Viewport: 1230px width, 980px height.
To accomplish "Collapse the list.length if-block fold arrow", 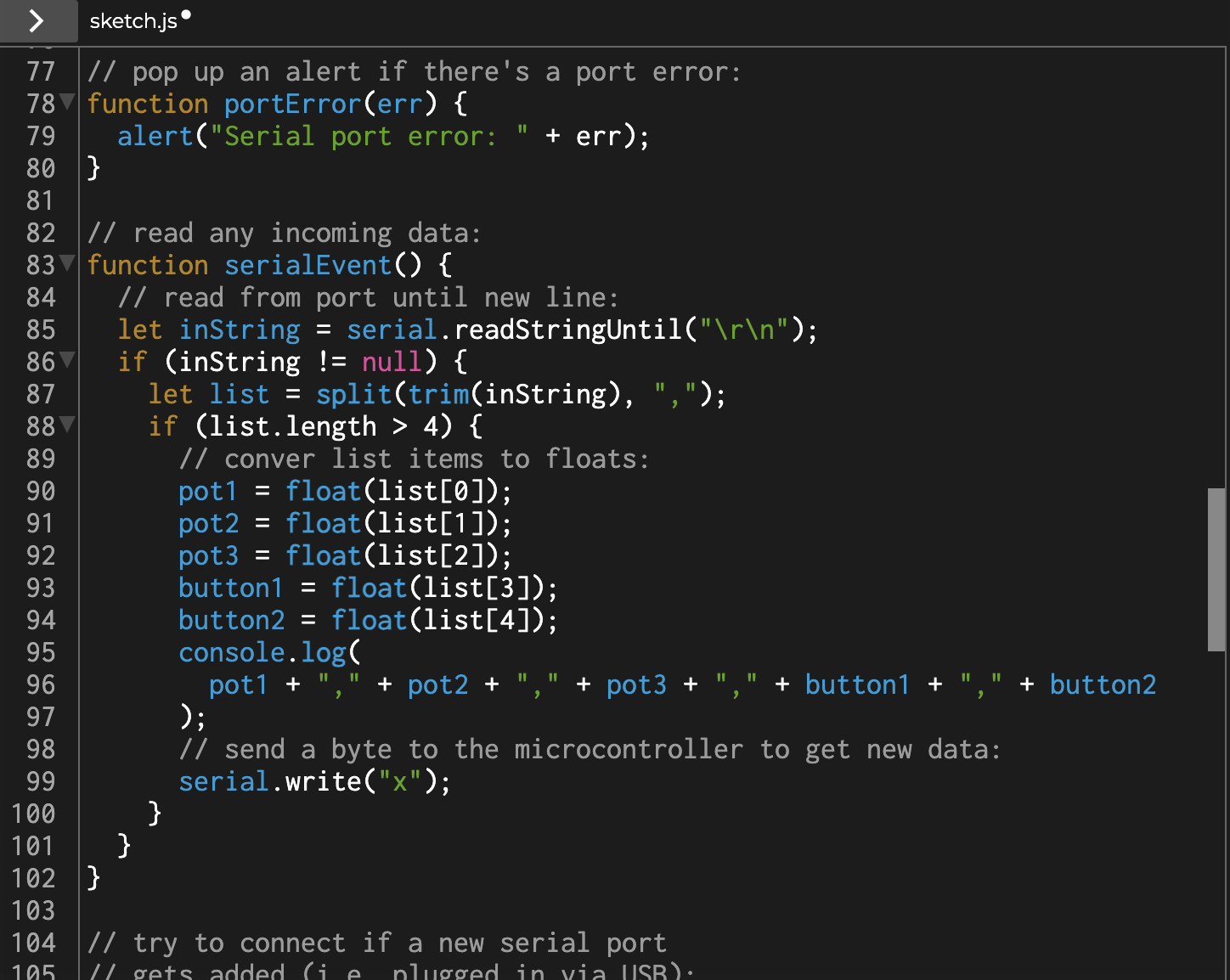I will point(66,425).
